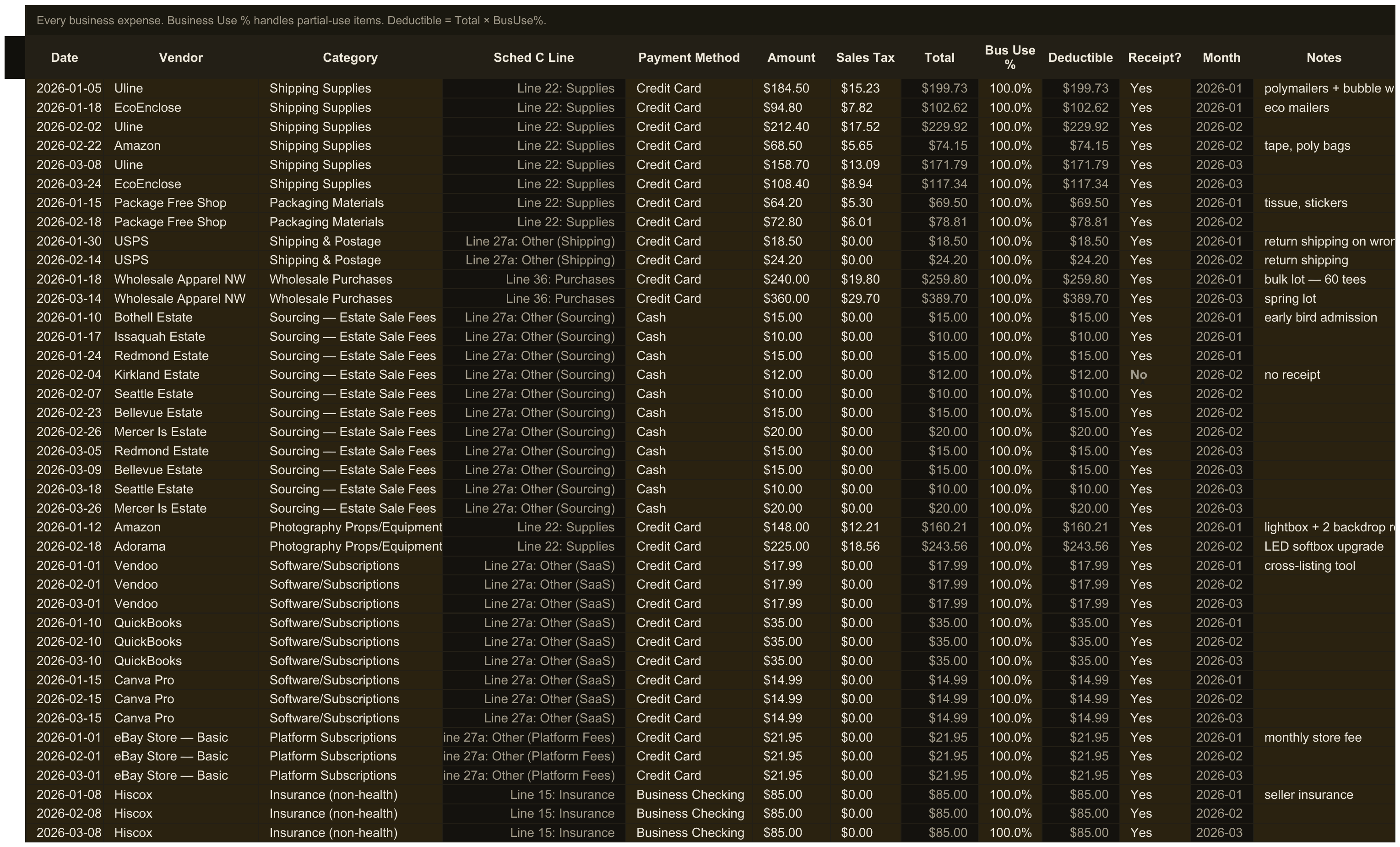Select the description note about Deductible formula
Viewport: 1400px width, 847px height.
[292, 21]
